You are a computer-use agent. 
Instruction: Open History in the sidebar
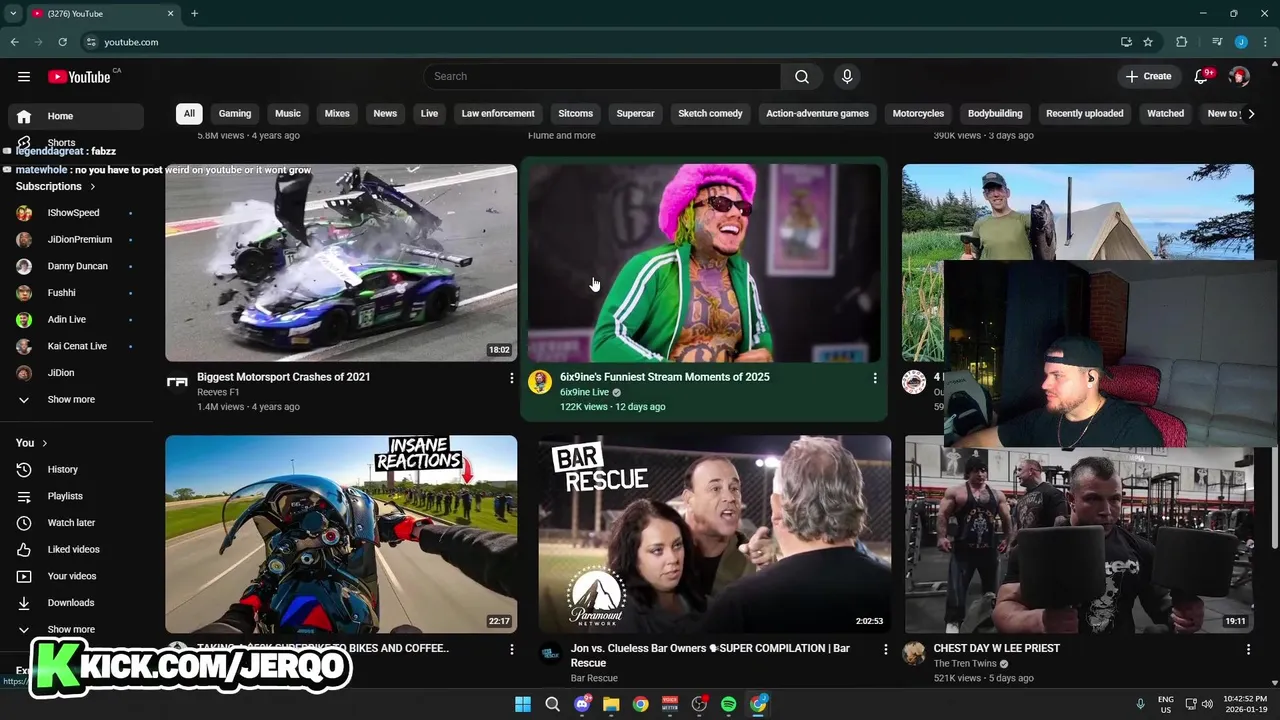click(x=76, y=470)
